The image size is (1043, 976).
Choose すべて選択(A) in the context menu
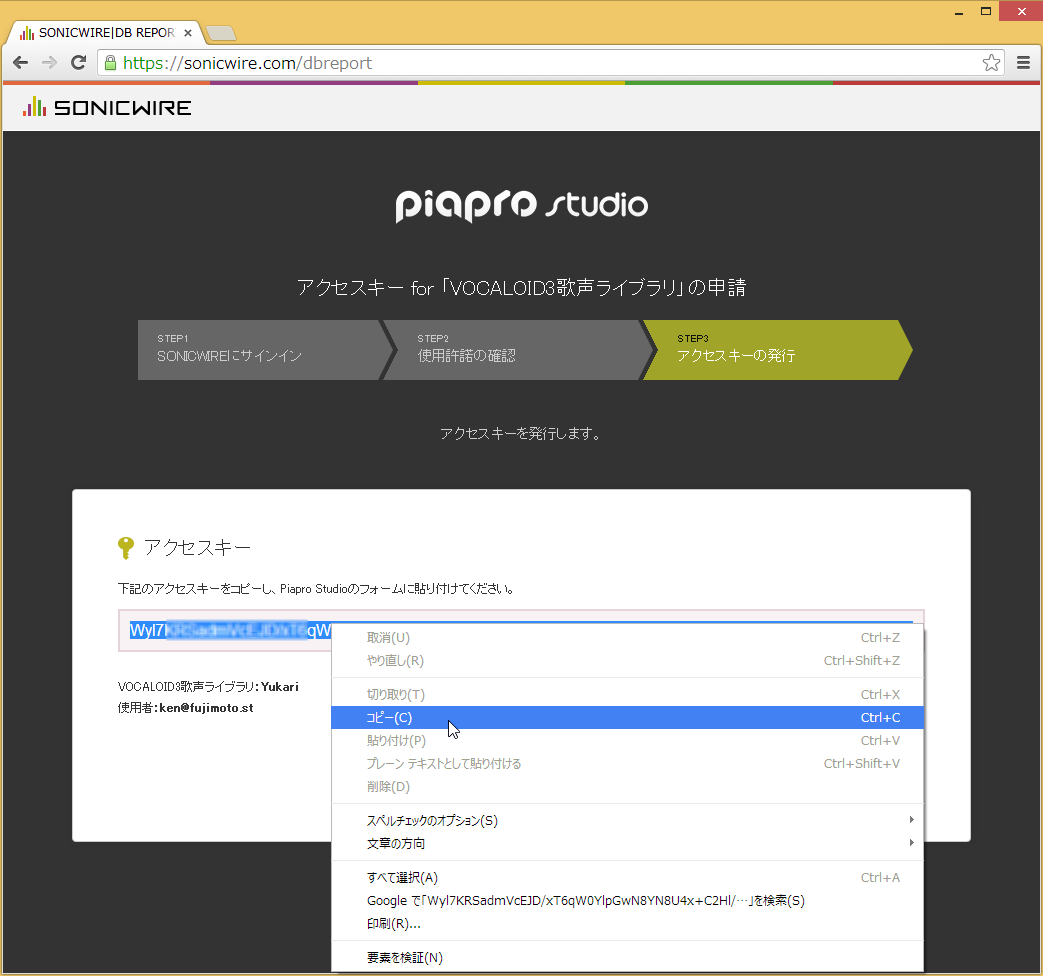627,878
